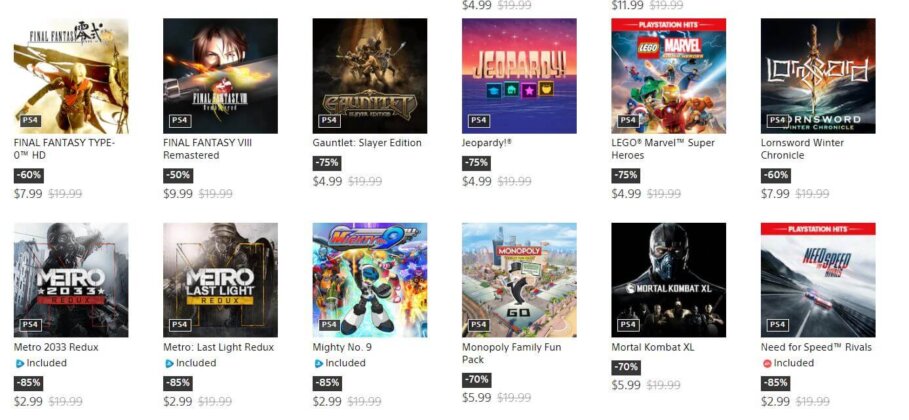Select the Mighty No. 9 cover image
The height and width of the screenshot is (420, 909).
click(x=370, y=280)
